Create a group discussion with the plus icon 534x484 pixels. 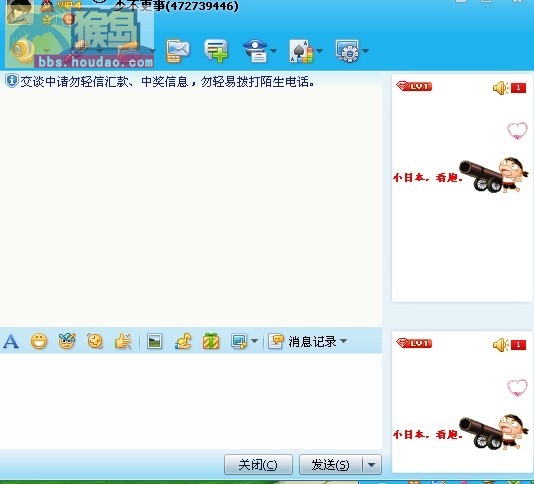[x=216, y=51]
